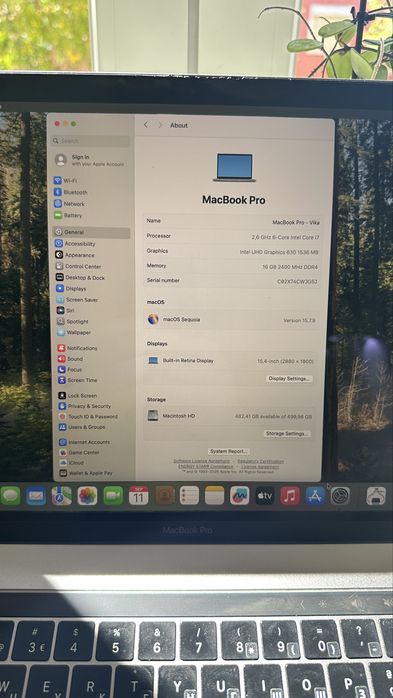Viewport: 393px width, 698px height.
Task: Click the Intel UHD Graphics 630 value
Action: [279, 252]
